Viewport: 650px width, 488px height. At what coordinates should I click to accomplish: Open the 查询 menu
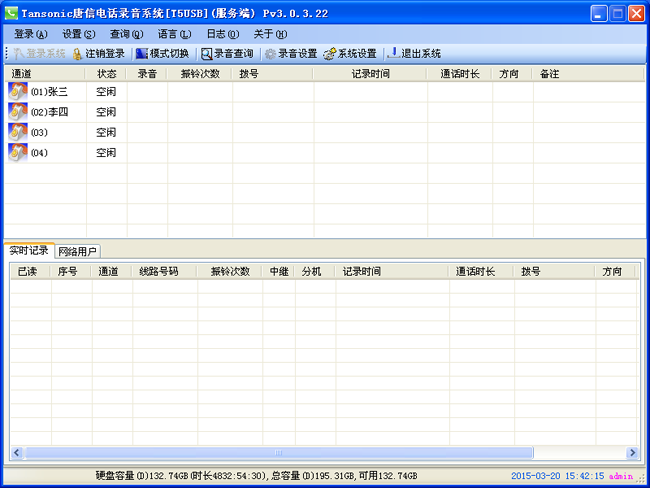tap(126, 34)
